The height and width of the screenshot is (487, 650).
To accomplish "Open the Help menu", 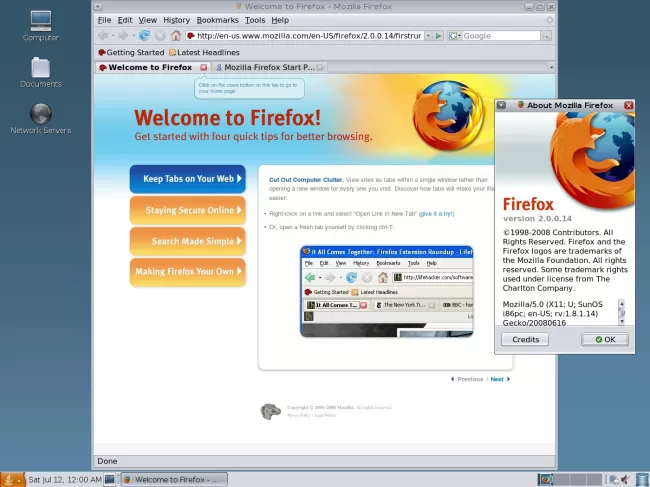I will (280, 20).
